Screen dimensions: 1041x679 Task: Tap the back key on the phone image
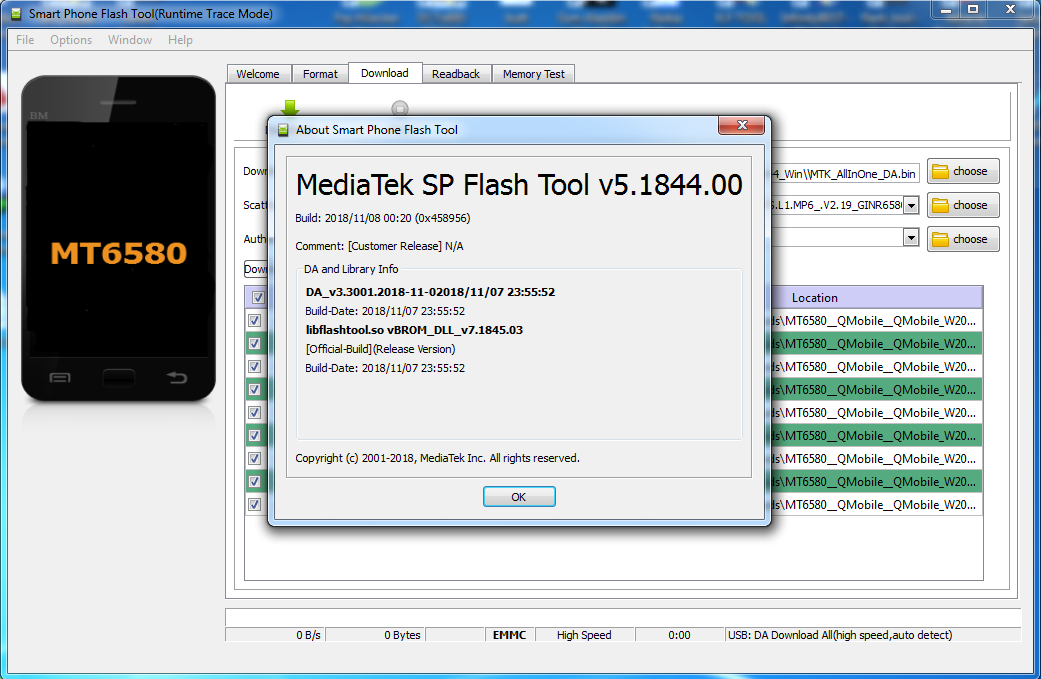pos(177,378)
